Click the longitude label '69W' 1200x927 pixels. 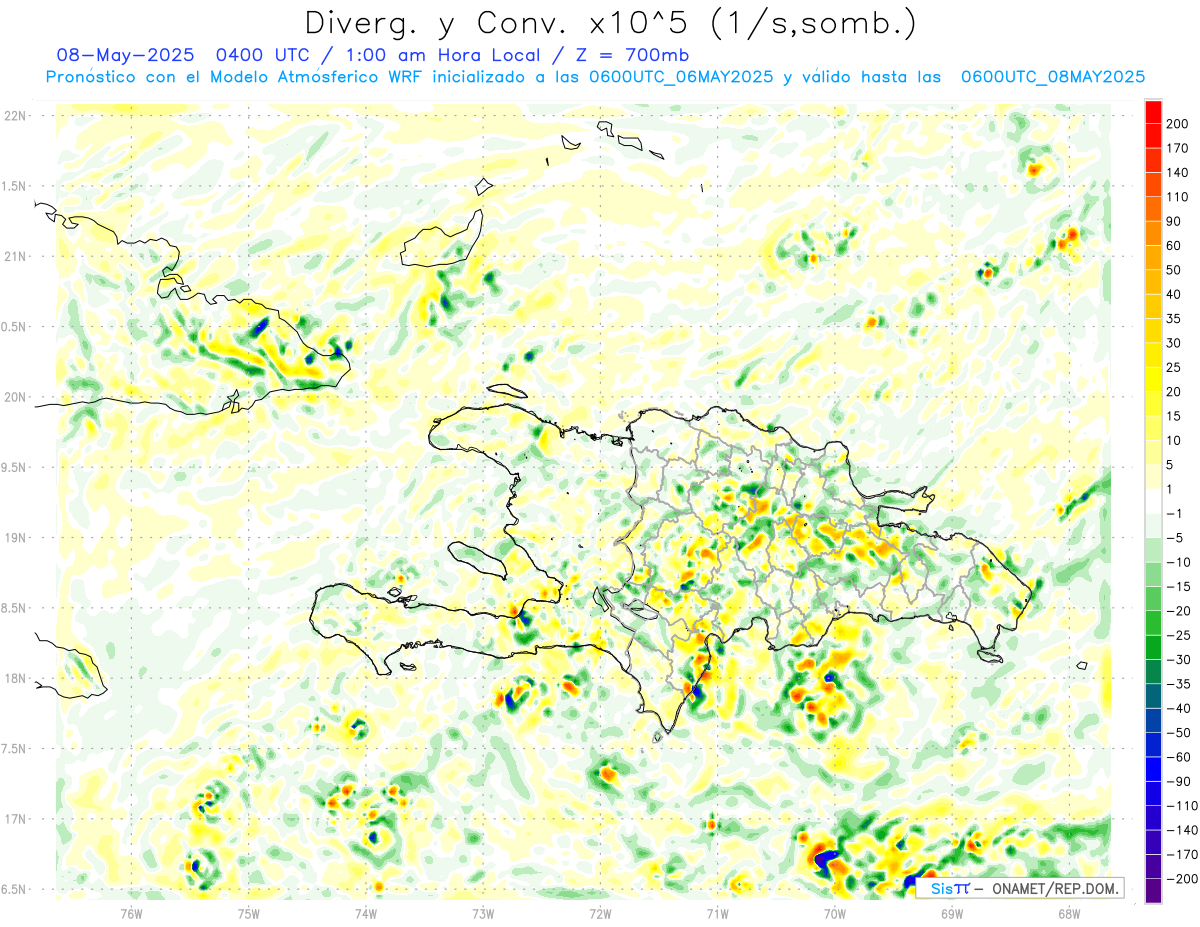(952, 913)
